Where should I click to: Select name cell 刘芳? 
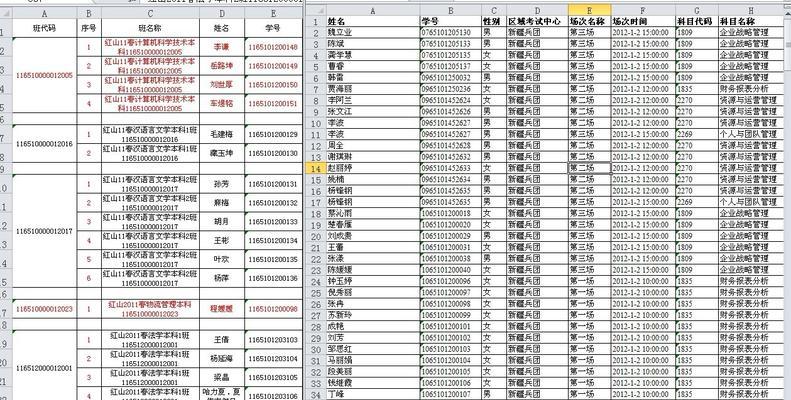(373, 338)
